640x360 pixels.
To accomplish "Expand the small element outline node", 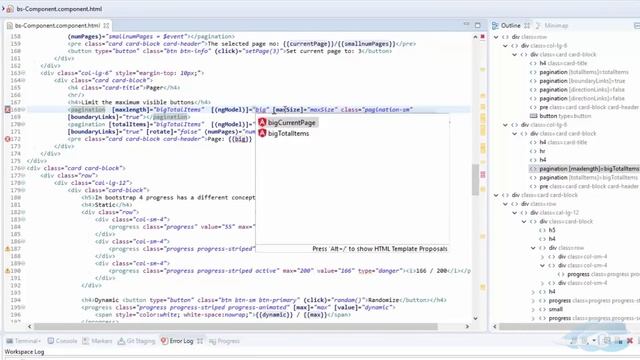I will [x=533, y=309].
